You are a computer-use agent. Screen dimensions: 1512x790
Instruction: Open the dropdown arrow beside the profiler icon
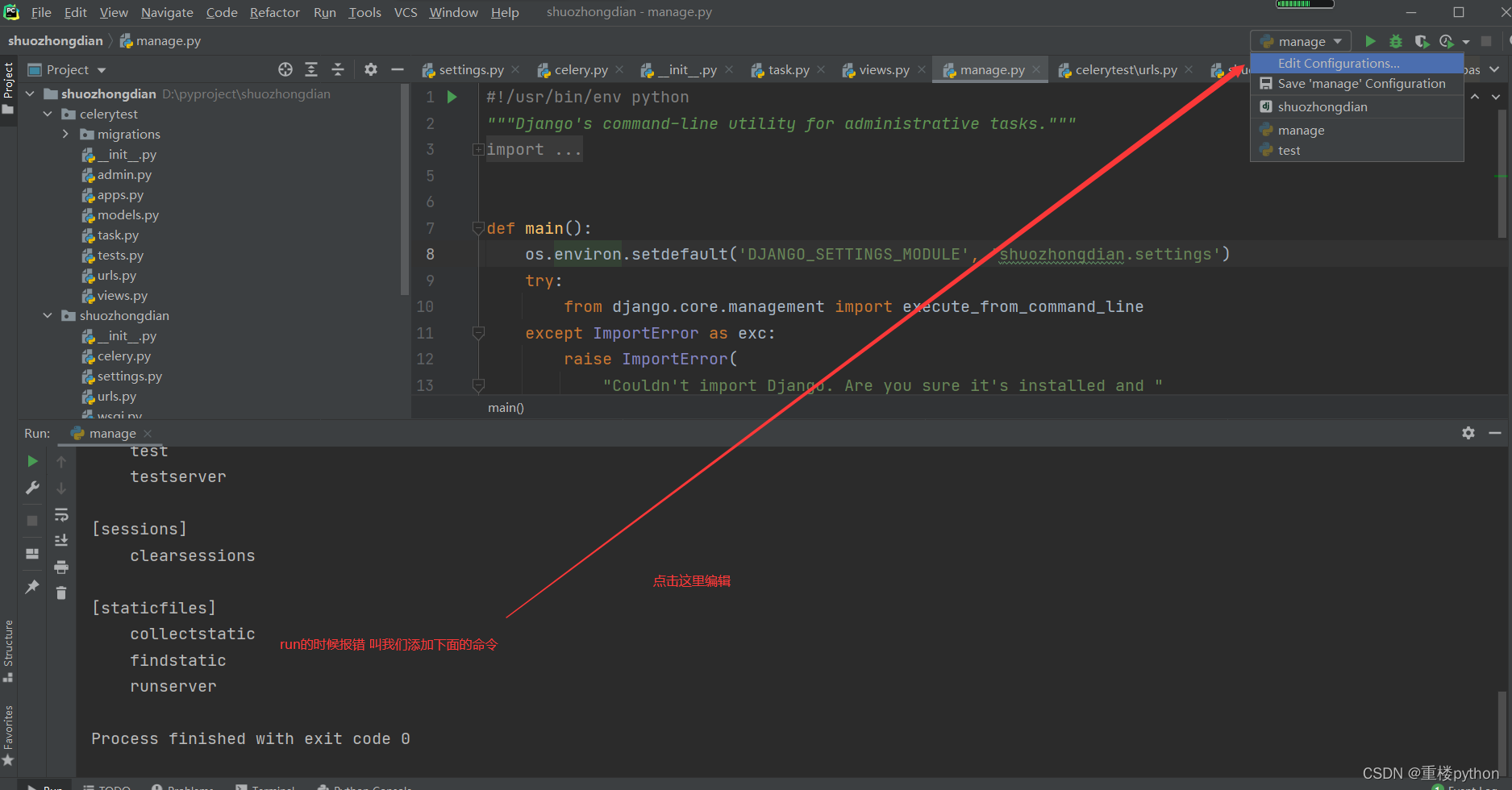(1466, 42)
